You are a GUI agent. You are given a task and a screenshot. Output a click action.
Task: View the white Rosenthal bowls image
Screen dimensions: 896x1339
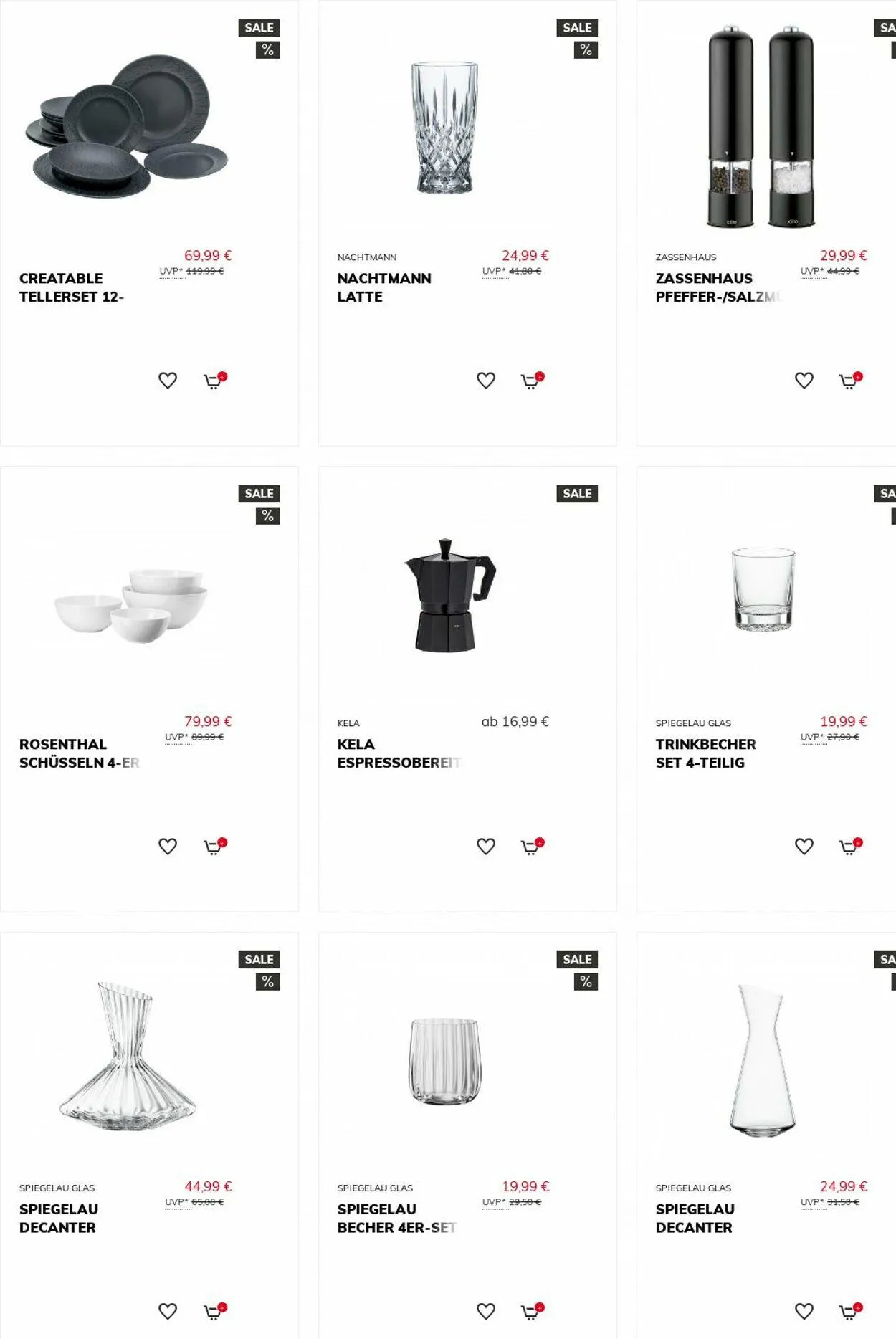pyautogui.click(x=131, y=606)
